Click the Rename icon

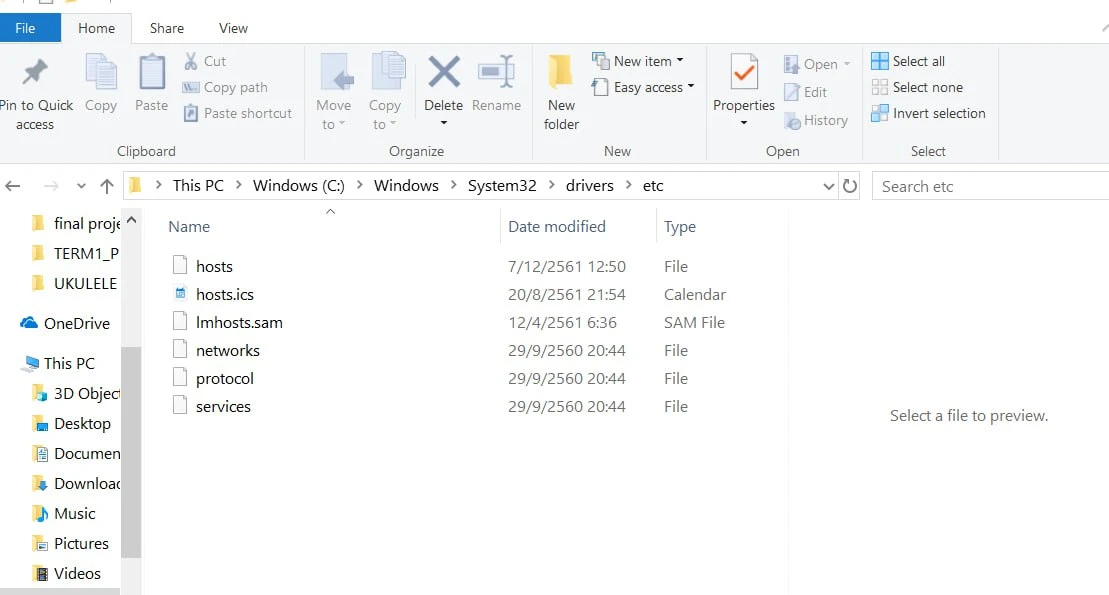[497, 71]
